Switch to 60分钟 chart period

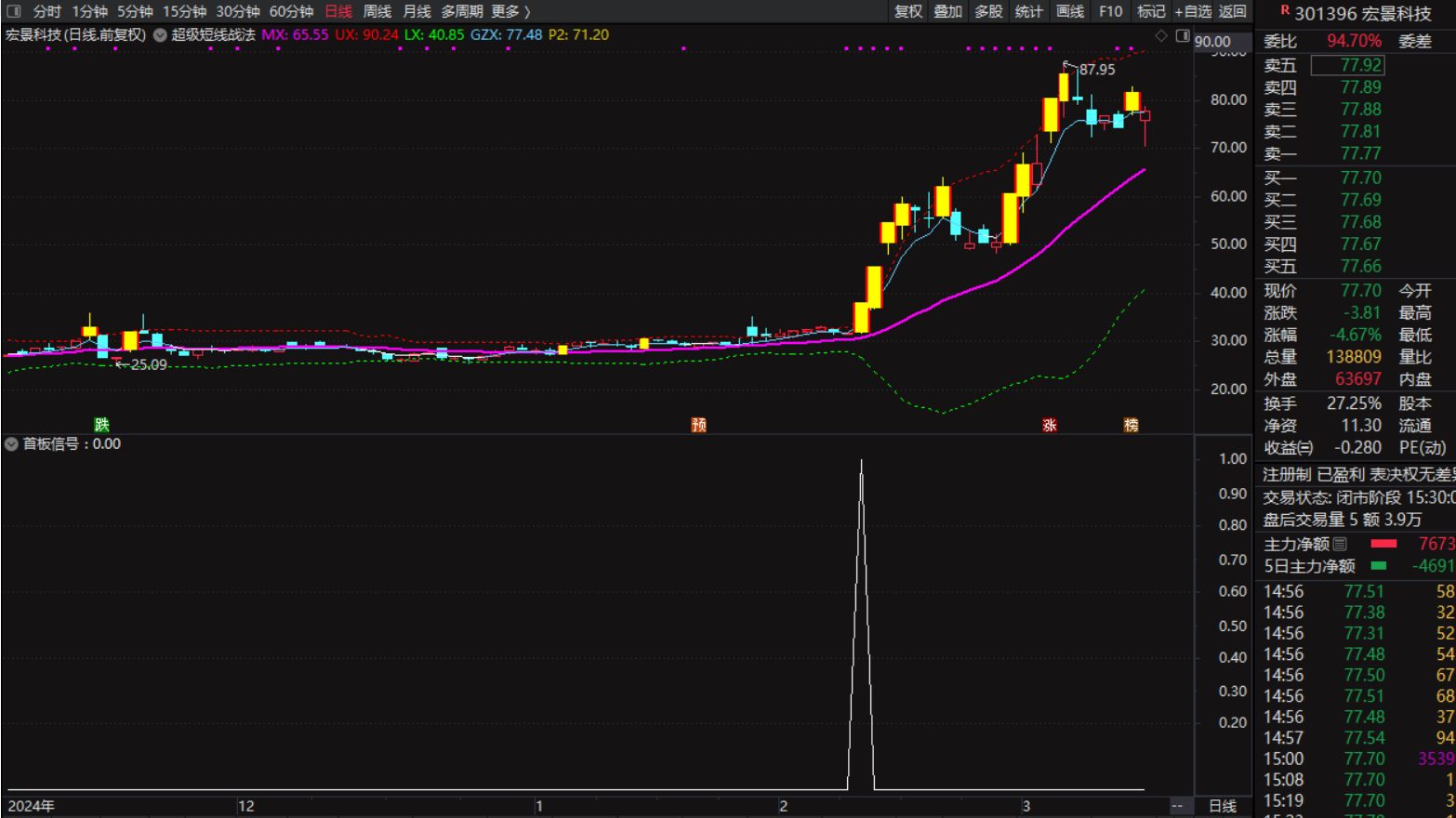291,11
